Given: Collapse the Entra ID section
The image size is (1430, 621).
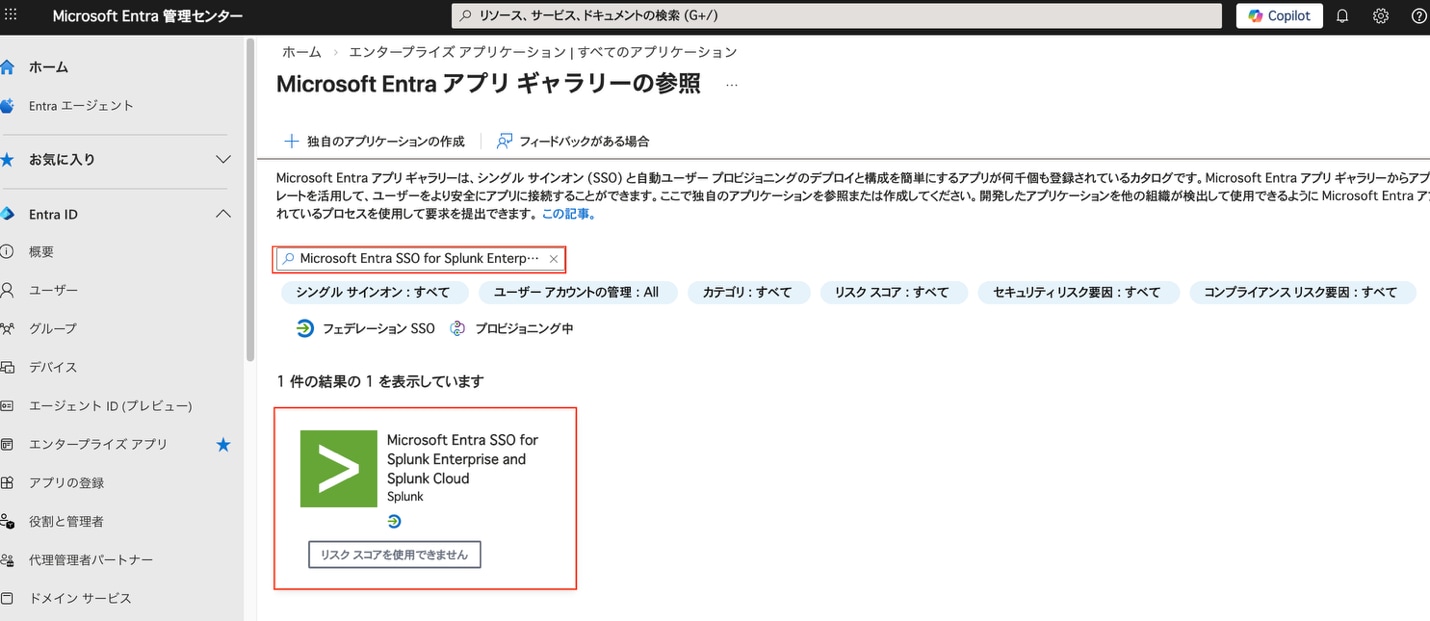Looking at the screenshot, I should click(x=224, y=213).
